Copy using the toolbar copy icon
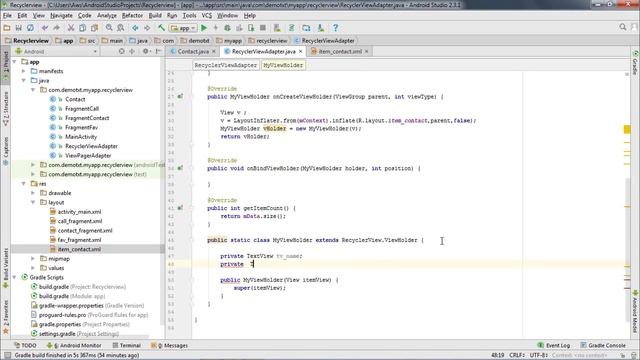The height and width of the screenshot is (360, 640). 82,28
